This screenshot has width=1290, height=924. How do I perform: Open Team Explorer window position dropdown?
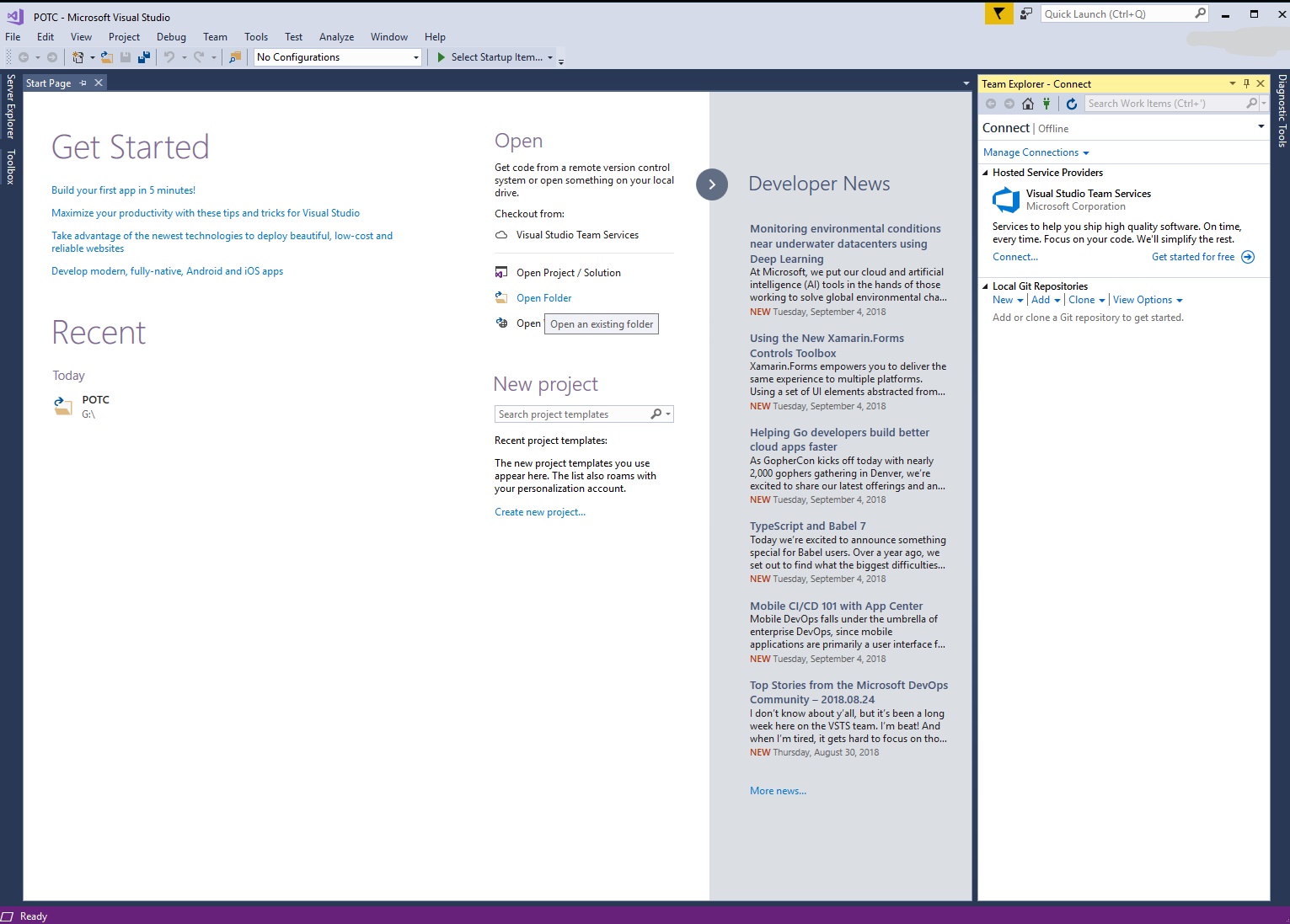(1233, 83)
